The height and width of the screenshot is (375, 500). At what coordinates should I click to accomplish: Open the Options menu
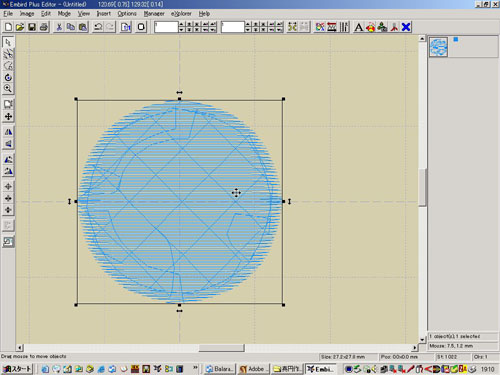(x=127, y=14)
